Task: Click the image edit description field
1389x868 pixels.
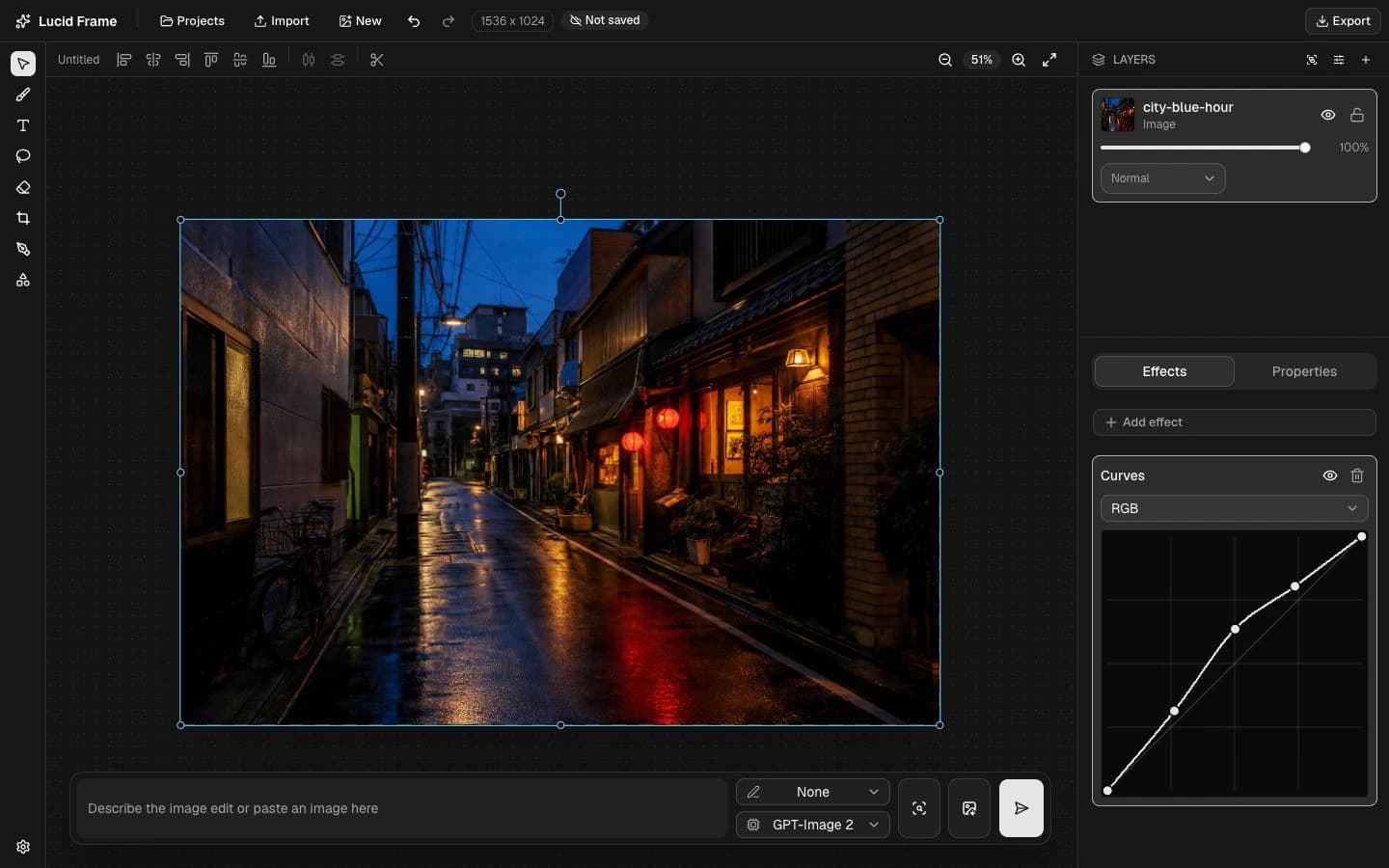Action: [401, 808]
